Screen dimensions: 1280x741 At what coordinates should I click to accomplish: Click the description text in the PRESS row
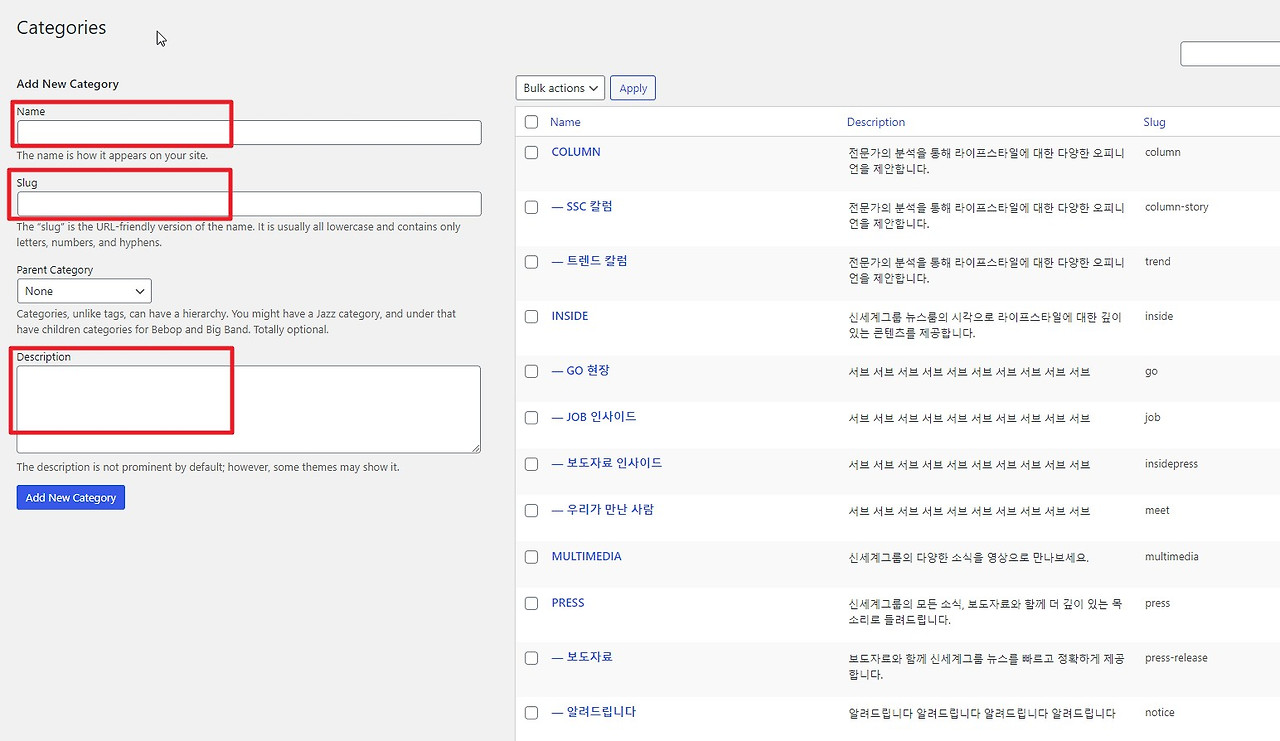point(985,612)
